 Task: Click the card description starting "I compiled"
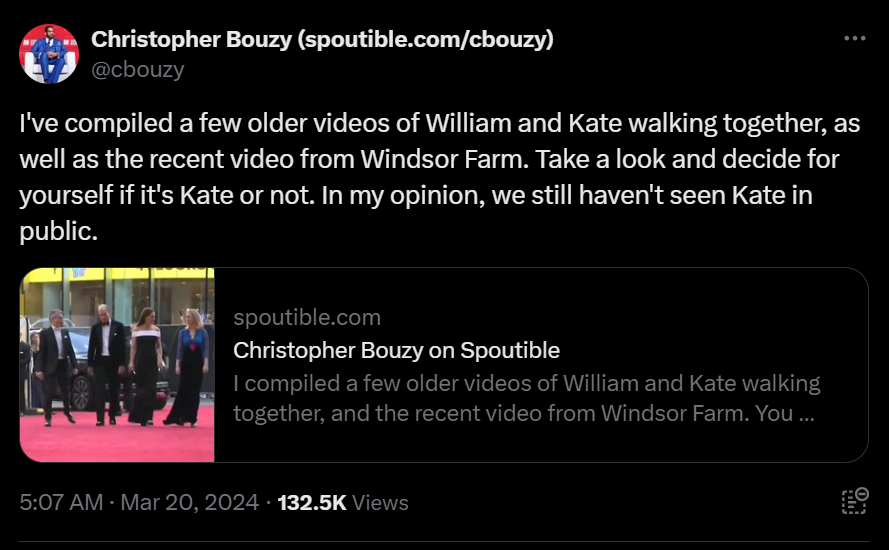click(x=525, y=398)
